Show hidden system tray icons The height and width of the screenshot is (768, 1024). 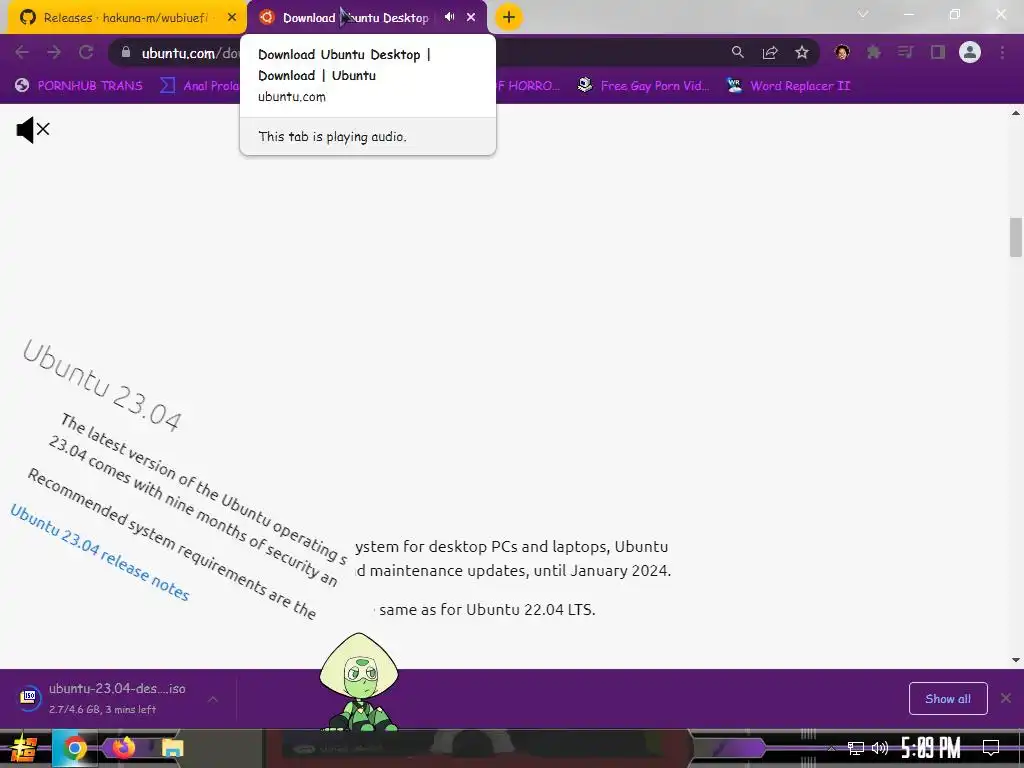[831, 748]
